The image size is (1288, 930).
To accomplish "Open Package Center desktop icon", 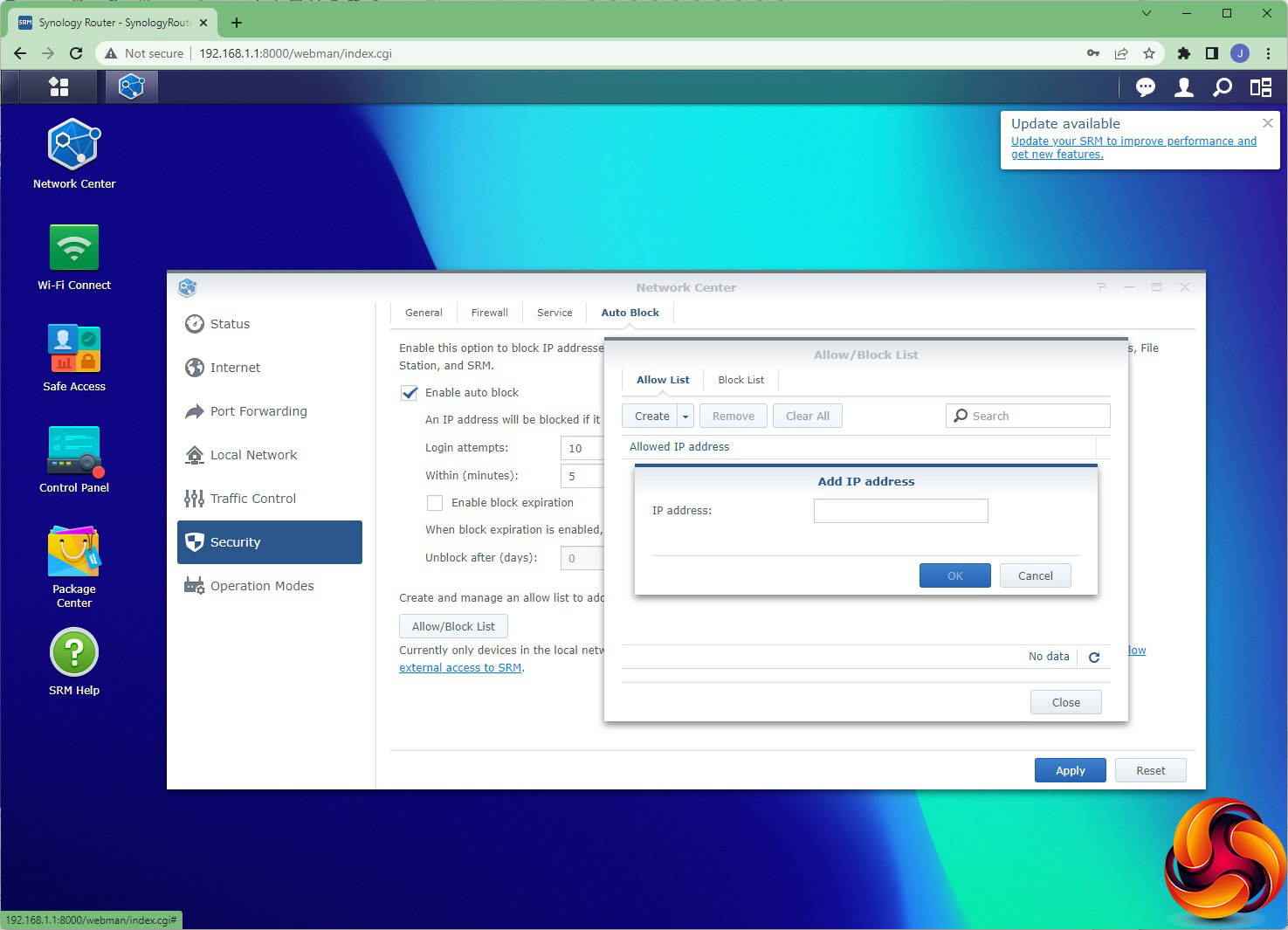I will tap(74, 567).
